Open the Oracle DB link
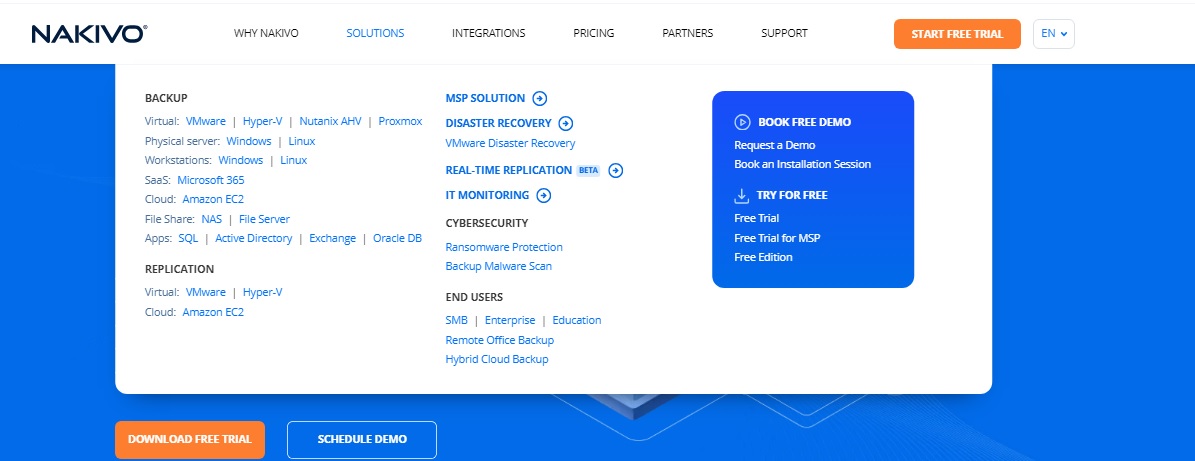This screenshot has height=461, width=1195. click(397, 239)
